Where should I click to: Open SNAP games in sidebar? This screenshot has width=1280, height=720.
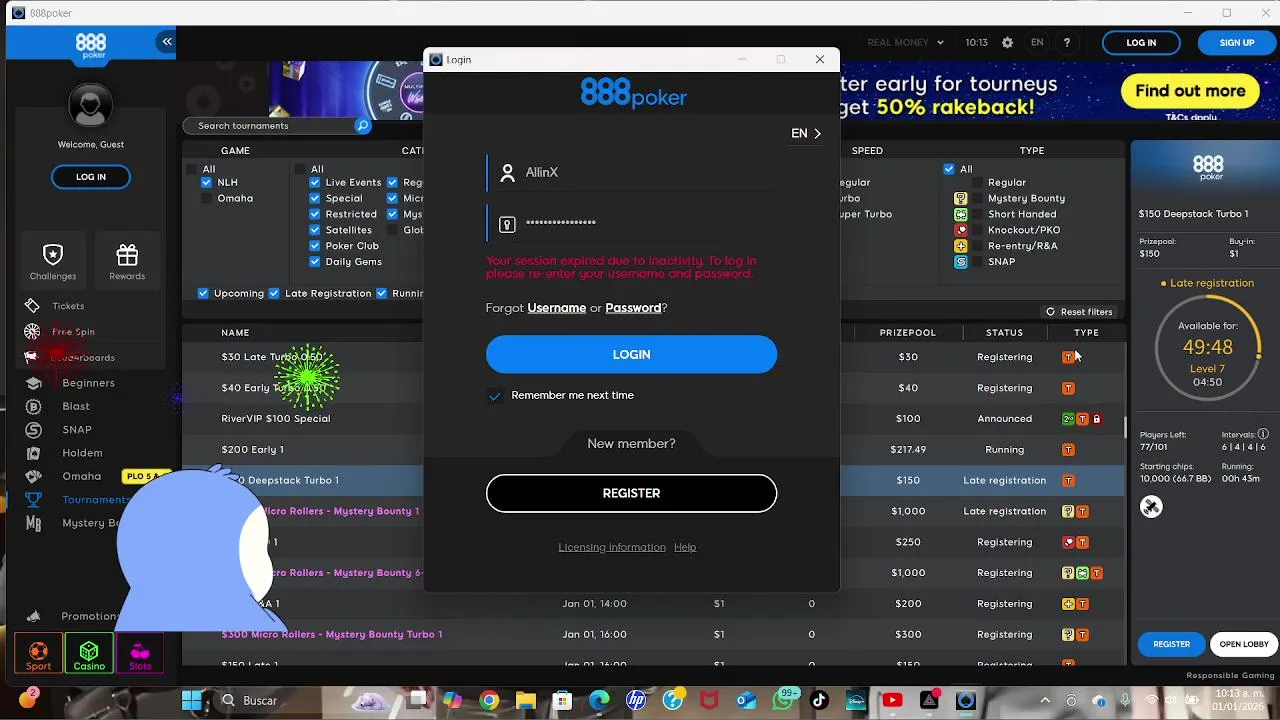77,430
